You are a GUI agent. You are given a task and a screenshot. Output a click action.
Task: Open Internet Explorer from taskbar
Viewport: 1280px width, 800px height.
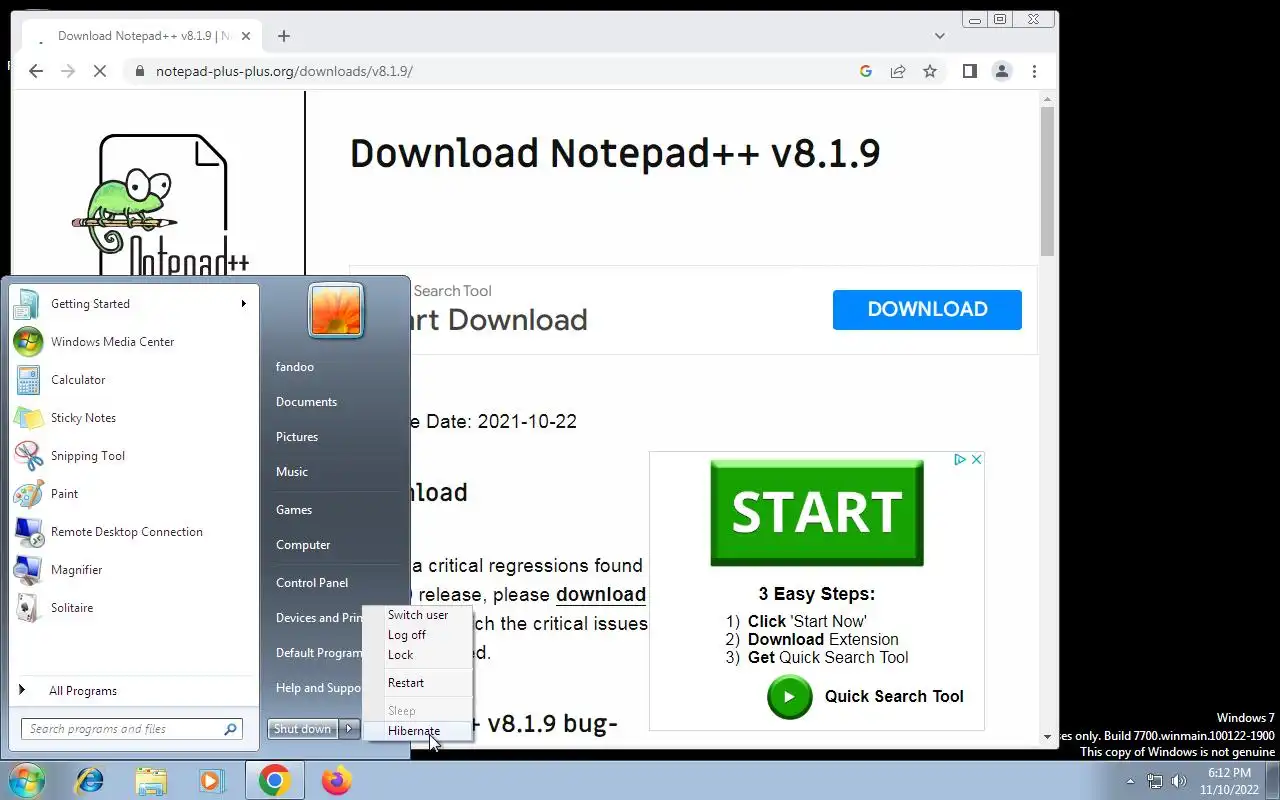click(x=90, y=780)
